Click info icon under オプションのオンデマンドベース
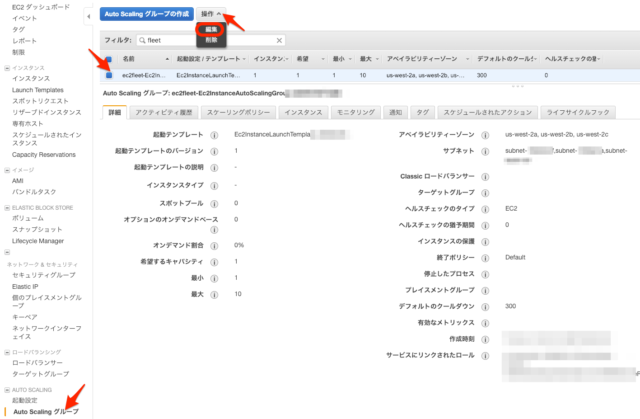 click(214, 230)
